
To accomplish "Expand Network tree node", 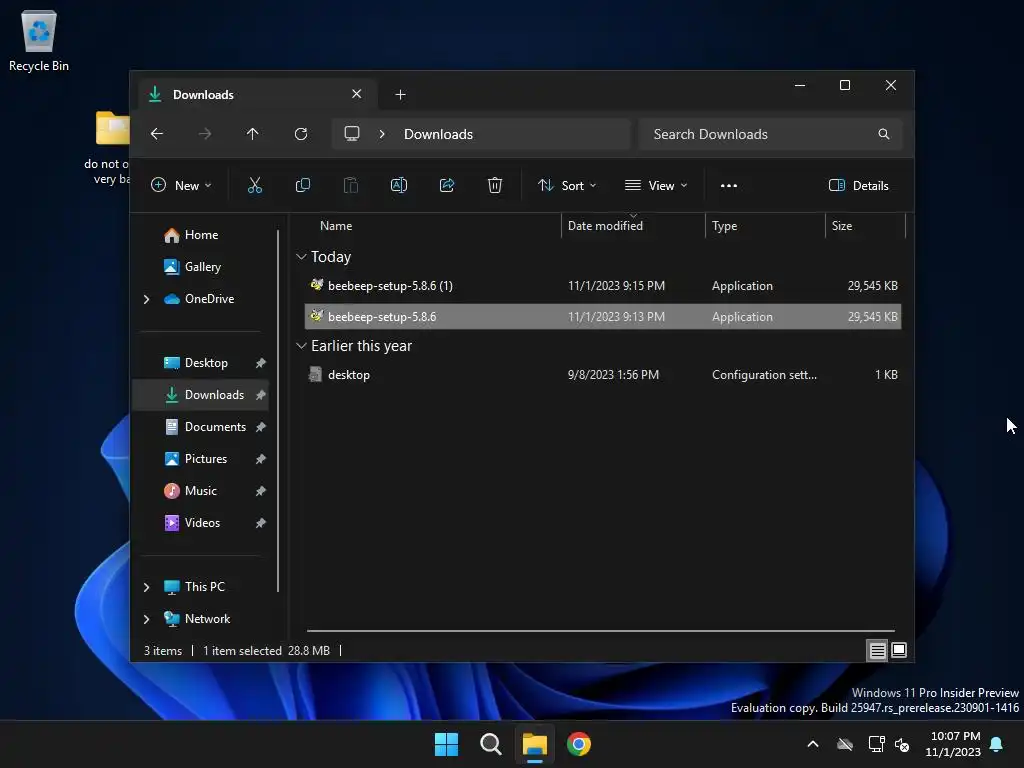I will [x=146, y=619].
